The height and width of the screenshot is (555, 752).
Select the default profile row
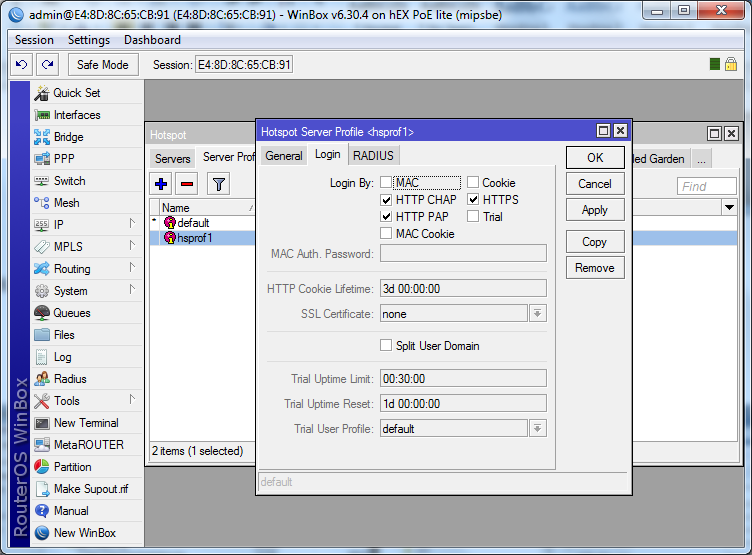tap(202, 223)
